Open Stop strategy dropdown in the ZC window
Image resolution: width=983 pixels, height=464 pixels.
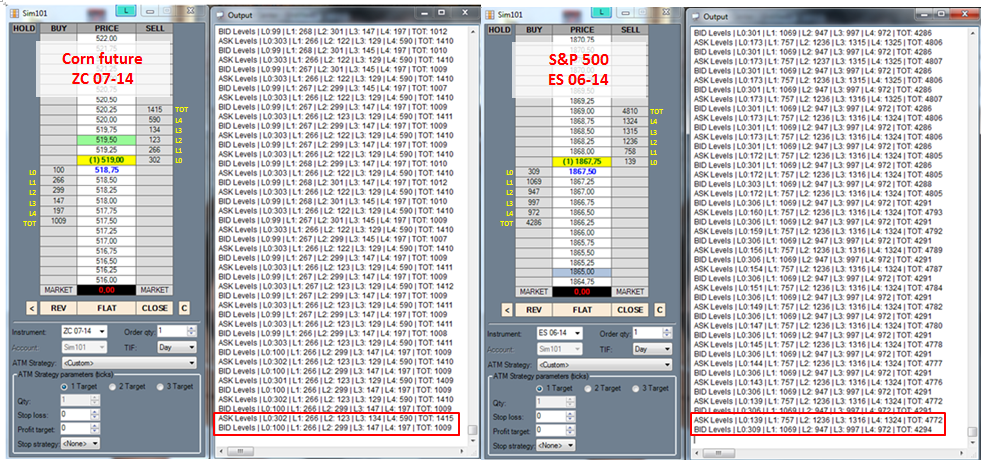pos(80,443)
